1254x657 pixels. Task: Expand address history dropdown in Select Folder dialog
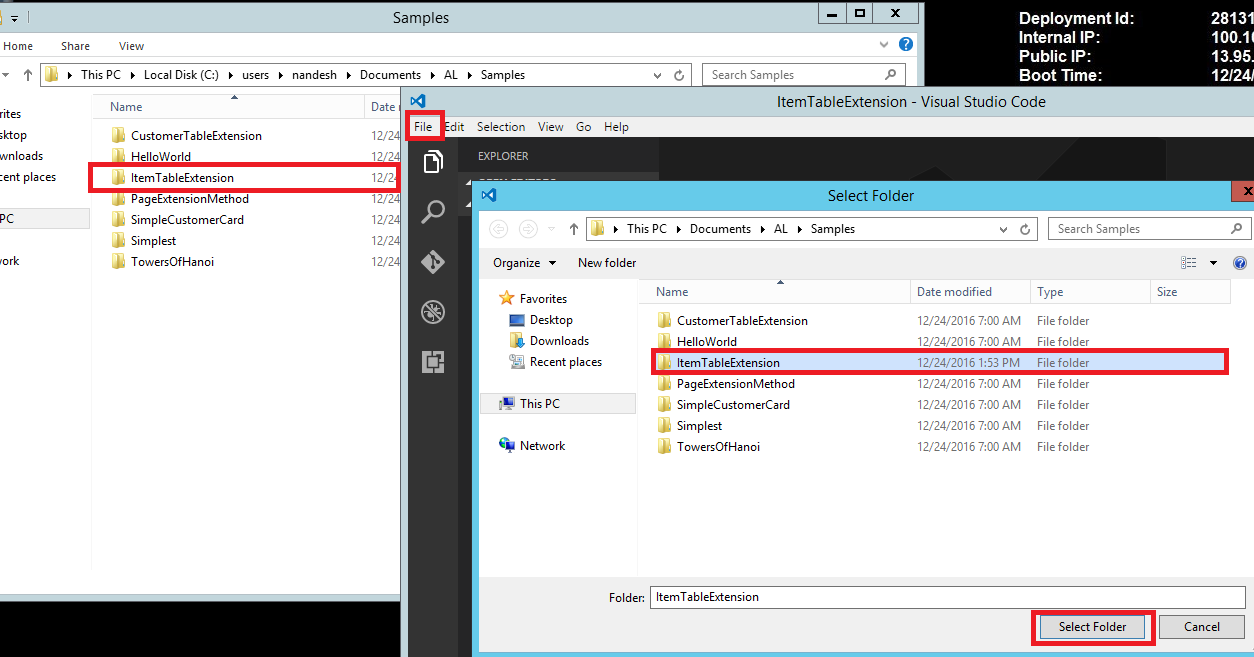click(1004, 229)
